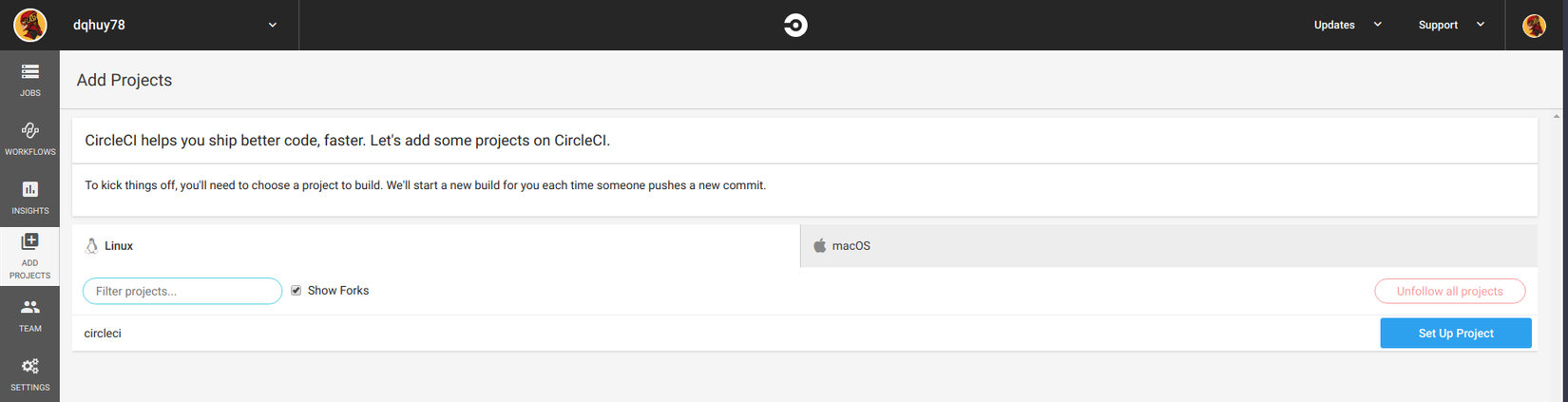Click the Add Projects sidebar icon
This screenshot has height=402, width=1568.
pyautogui.click(x=29, y=242)
